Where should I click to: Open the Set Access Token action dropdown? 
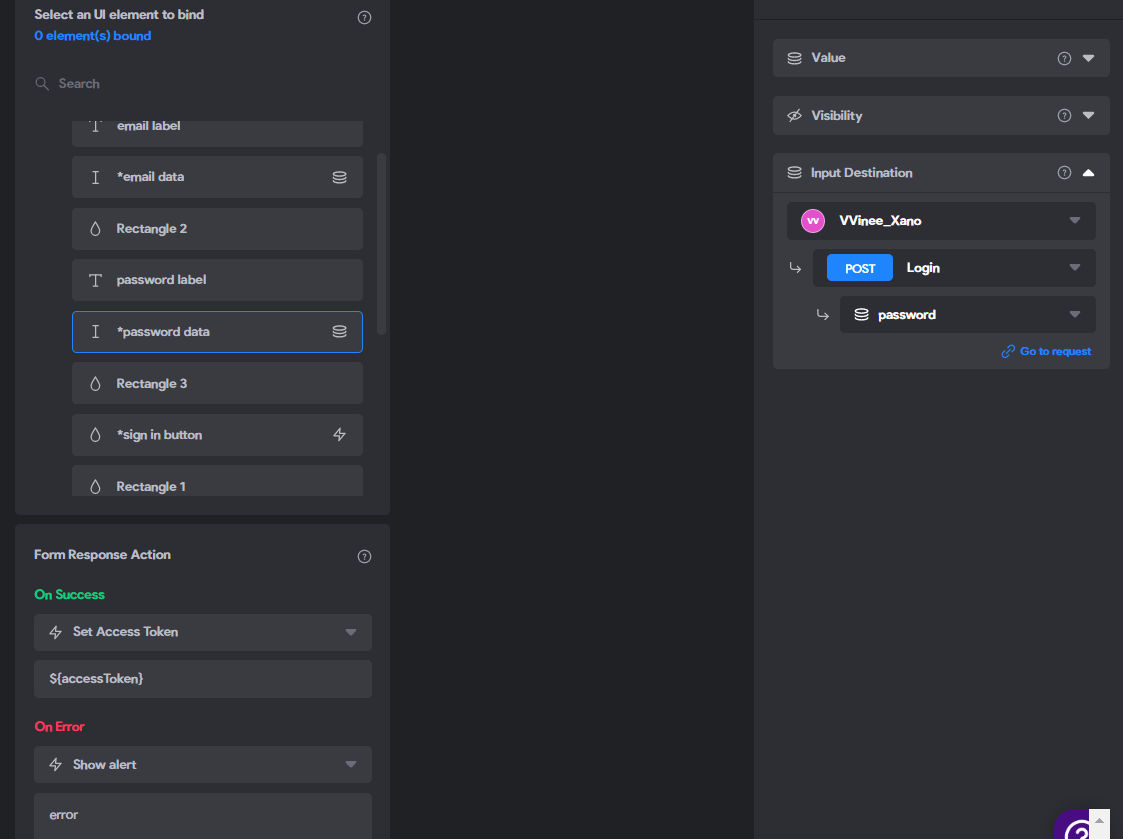[x=203, y=632]
